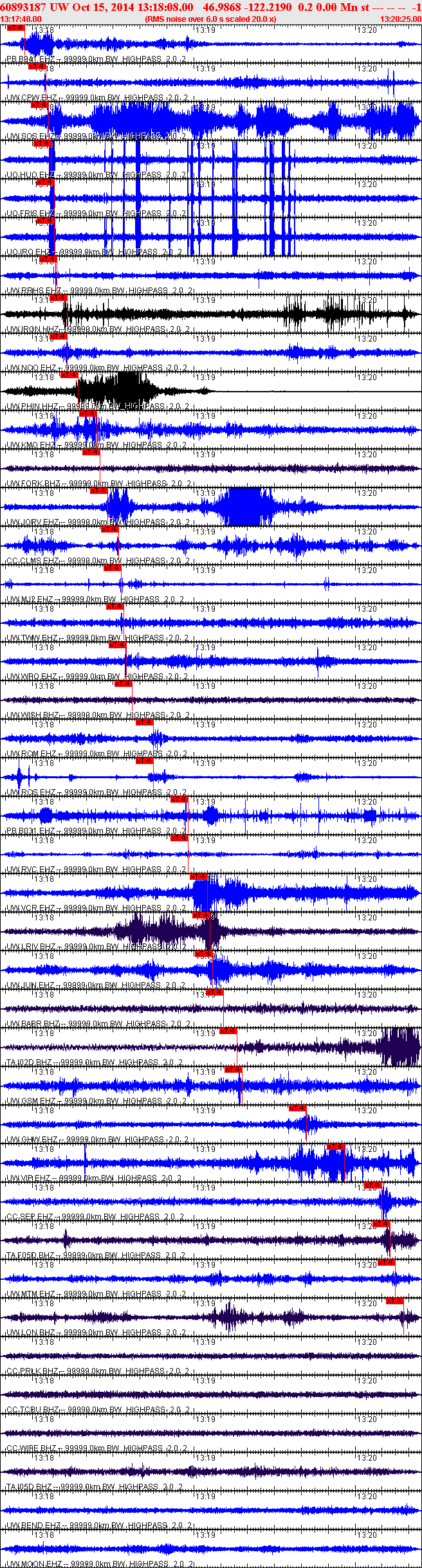The width and height of the screenshot is (422, 1568).
Task: Click the large black burst on UW PHIN waveform
Action: [x=116, y=389]
